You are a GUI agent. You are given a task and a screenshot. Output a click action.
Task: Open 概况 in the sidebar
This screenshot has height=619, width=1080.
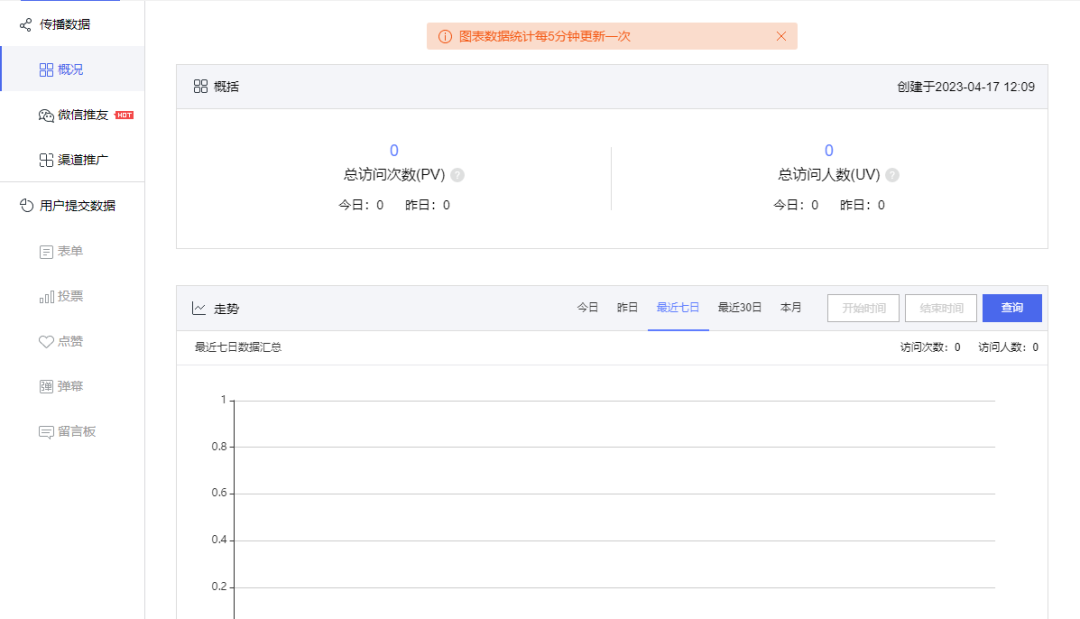(72, 70)
